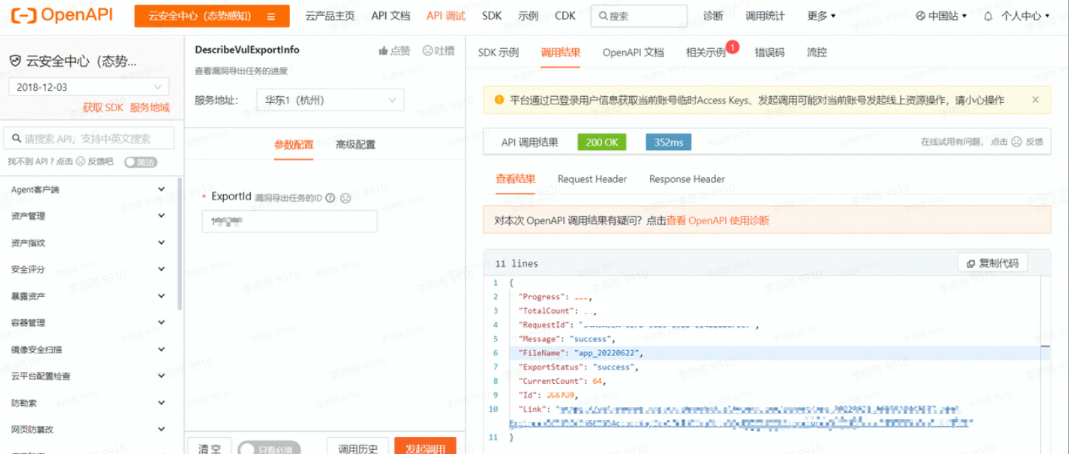The width and height of the screenshot is (1069, 454).
Task: Switch to the Request Header tab
Action: click(592, 179)
